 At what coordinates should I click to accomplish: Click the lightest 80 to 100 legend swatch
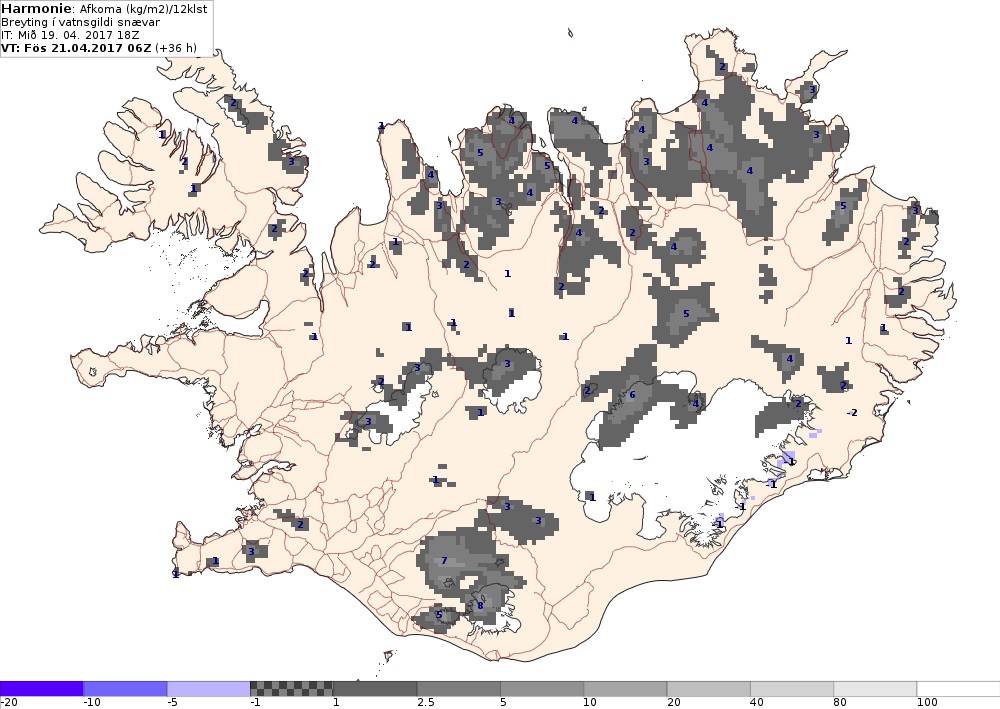[x=876, y=689]
